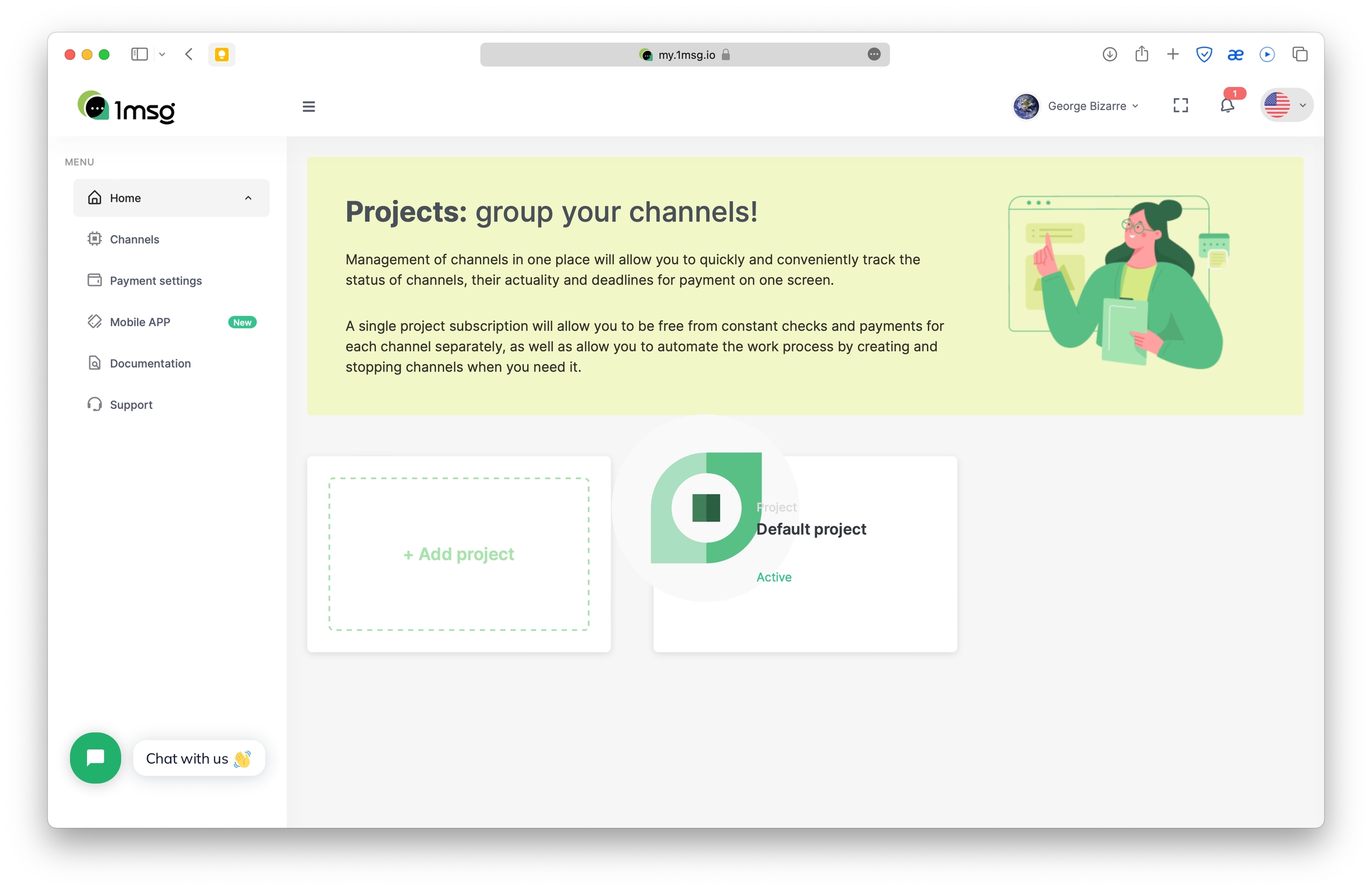
Task: Open the Documentation link
Action: pos(150,363)
